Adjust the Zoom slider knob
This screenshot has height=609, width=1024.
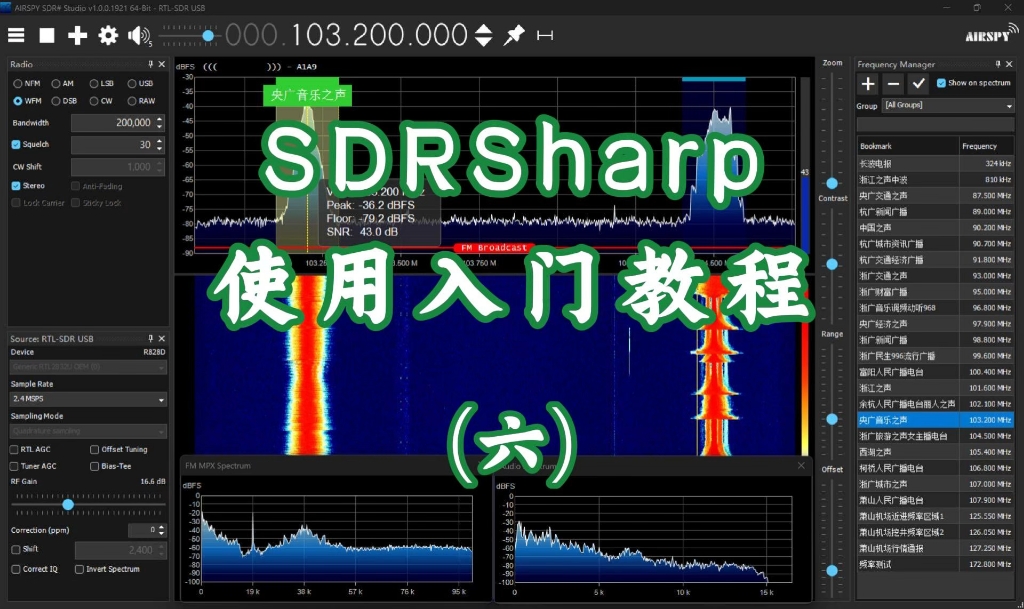click(832, 183)
